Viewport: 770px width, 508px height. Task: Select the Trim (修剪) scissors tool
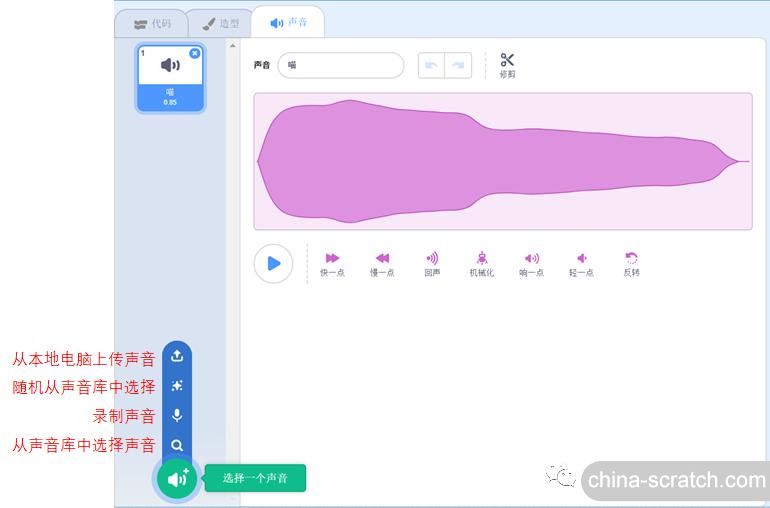point(508,61)
